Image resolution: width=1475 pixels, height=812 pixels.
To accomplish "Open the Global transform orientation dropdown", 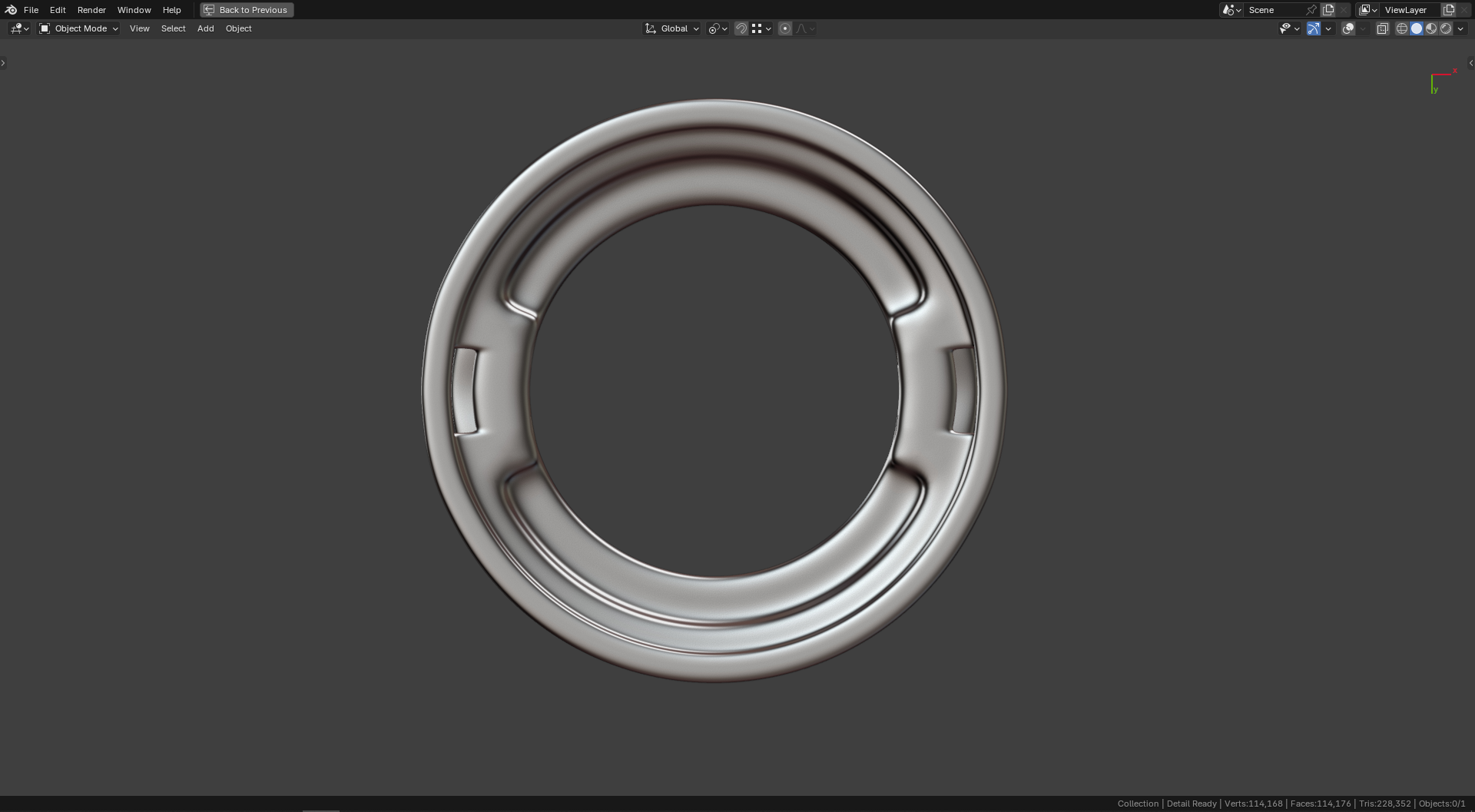I will (671, 28).
